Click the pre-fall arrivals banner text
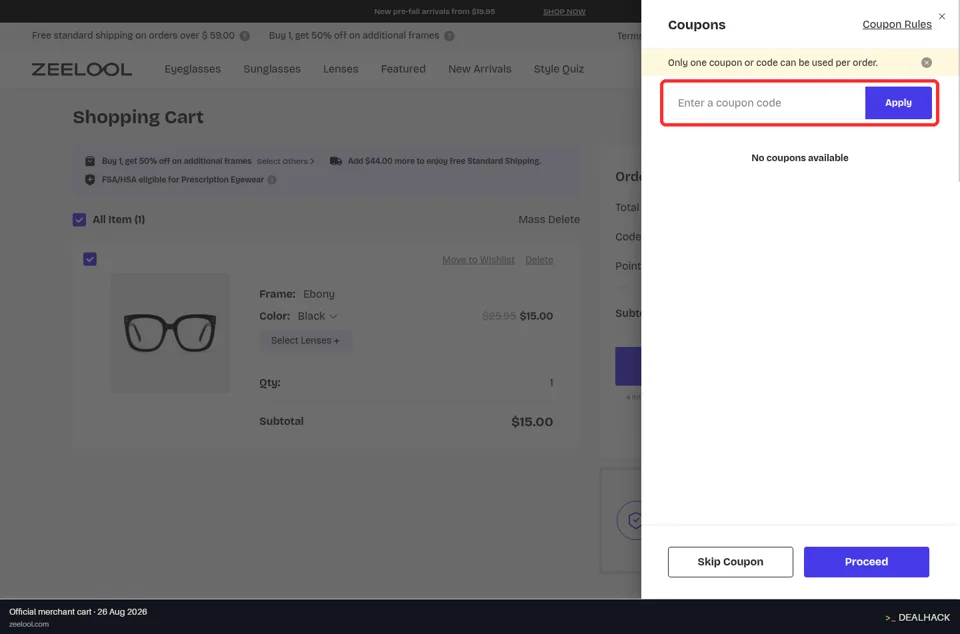 (435, 12)
